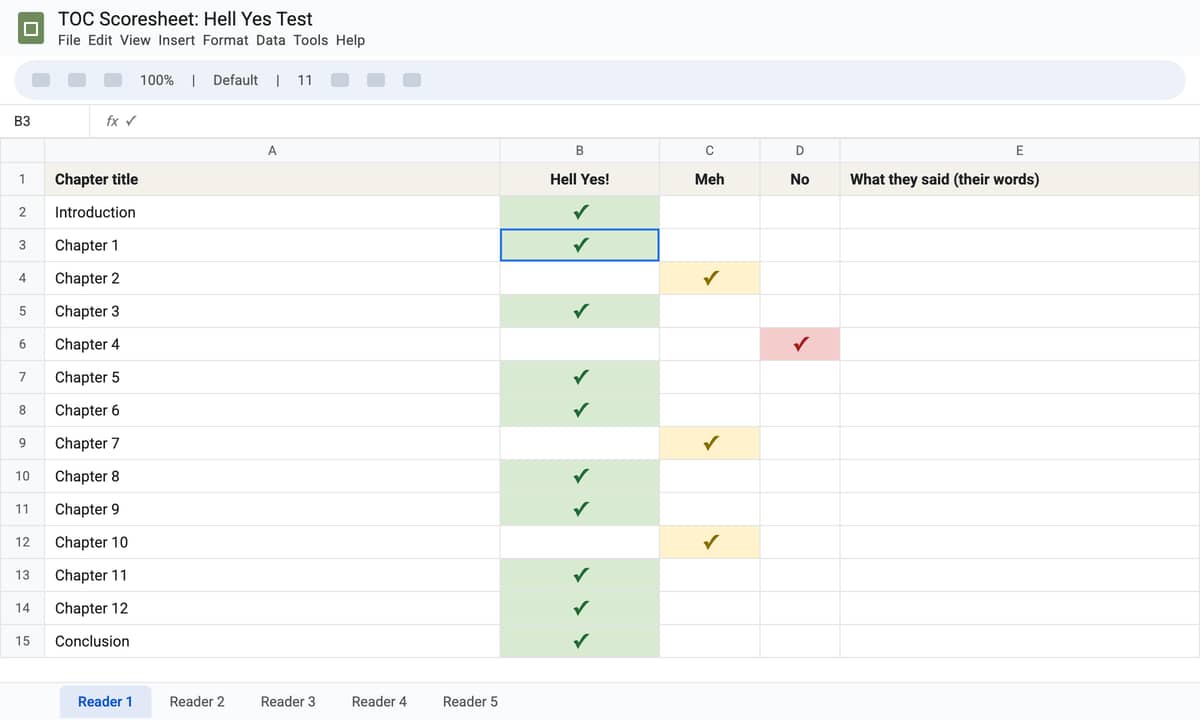Open the Edit menu
This screenshot has height=720, width=1200.
pyautogui.click(x=100, y=40)
